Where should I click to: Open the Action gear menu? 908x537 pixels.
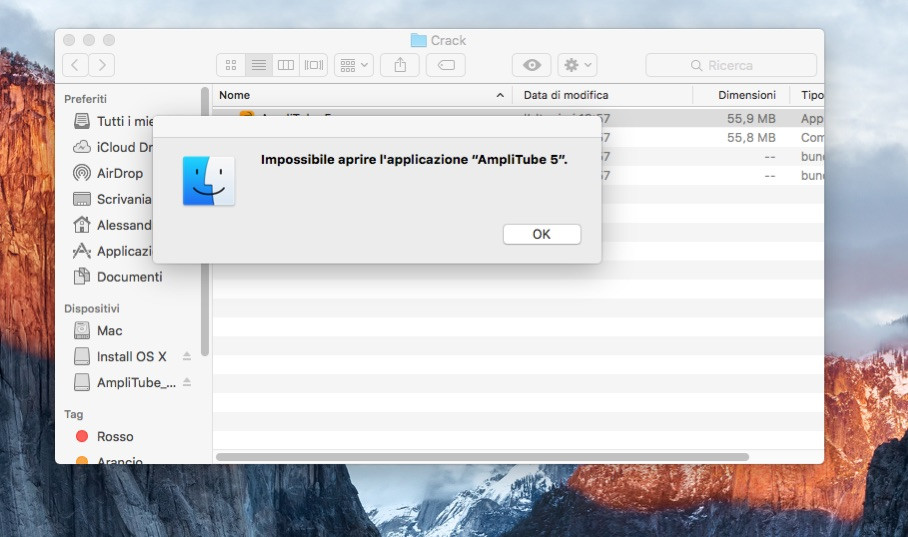(x=577, y=65)
